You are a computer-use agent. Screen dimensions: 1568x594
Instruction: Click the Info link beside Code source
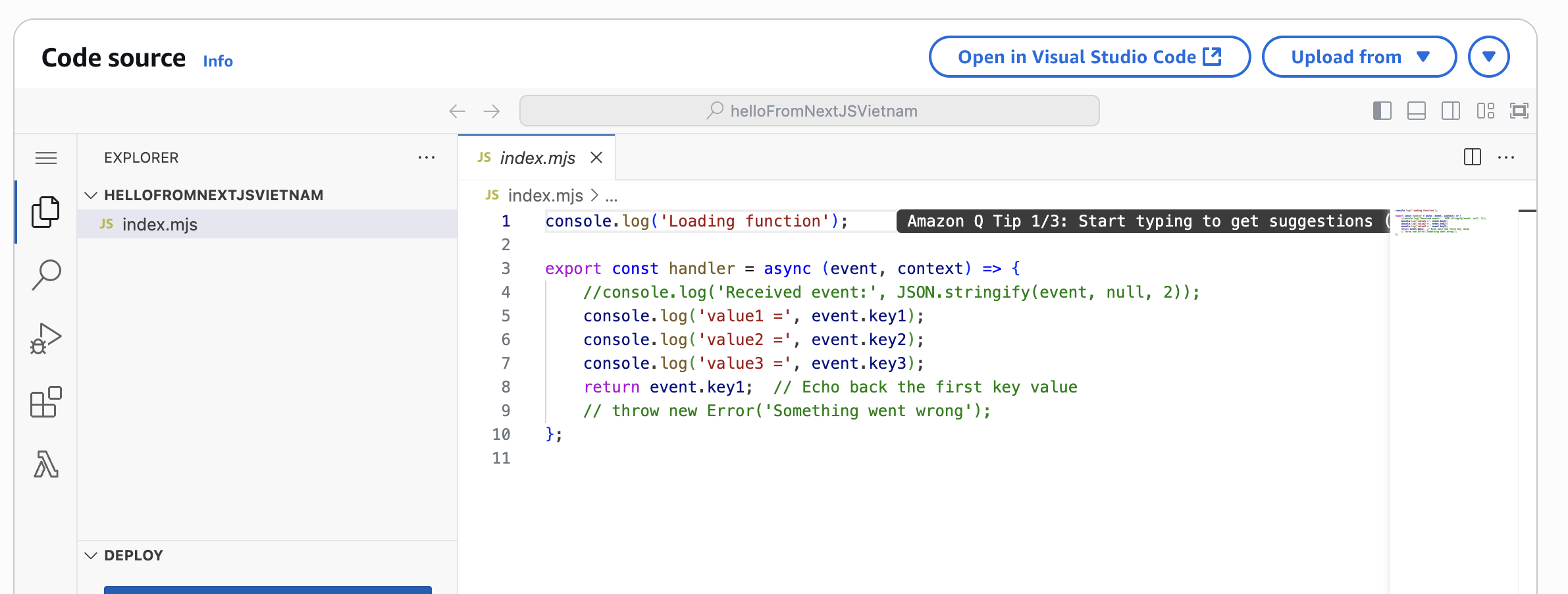[x=217, y=61]
